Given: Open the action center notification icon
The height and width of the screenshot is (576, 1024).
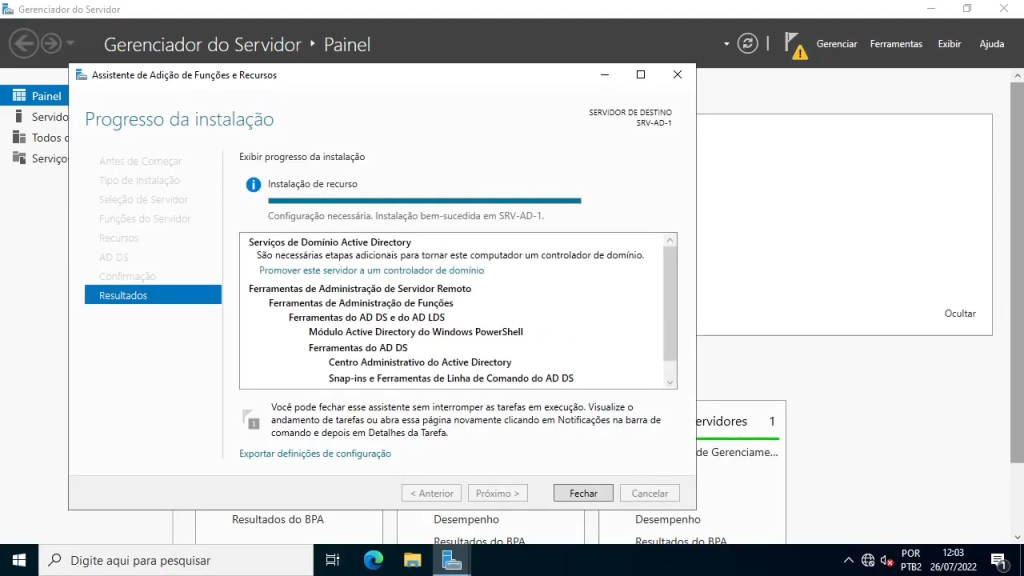Looking at the screenshot, I should [x=997, y=560].
